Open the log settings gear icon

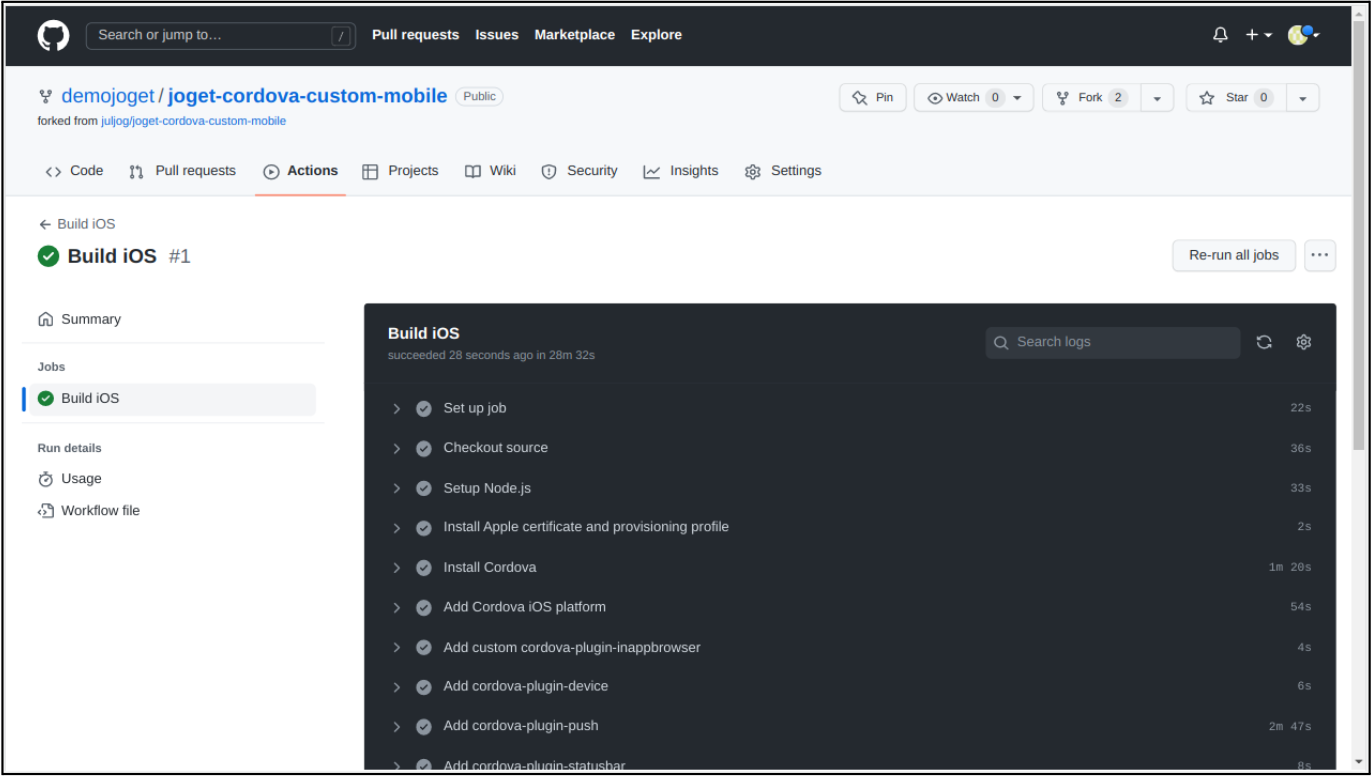click(x=1303, y=342)
